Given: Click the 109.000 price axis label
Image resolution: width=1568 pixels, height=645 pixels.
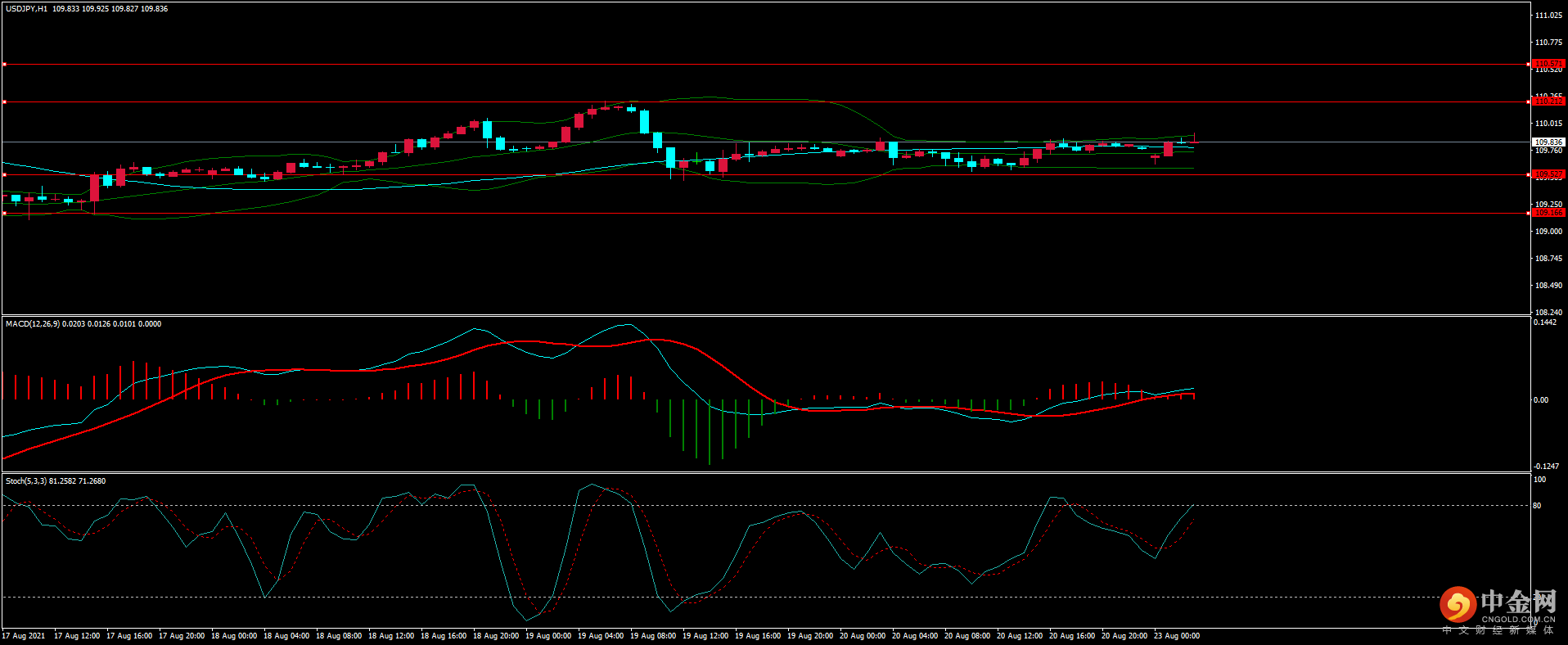Looking at the screenshot, I should pos(1548,232).
